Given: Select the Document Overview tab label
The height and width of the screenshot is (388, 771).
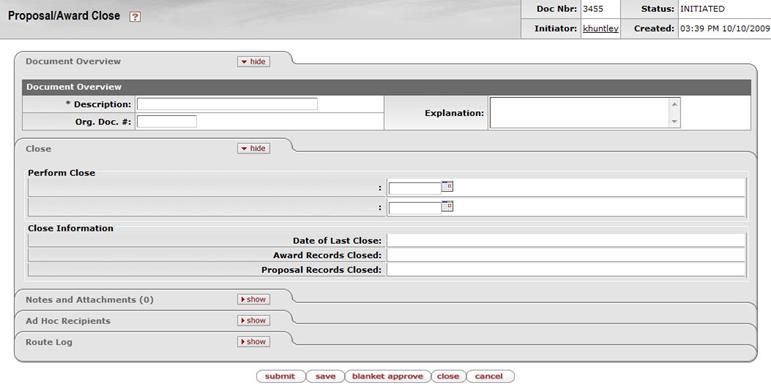Looking at the screenshot, I should tap(73, 61).
